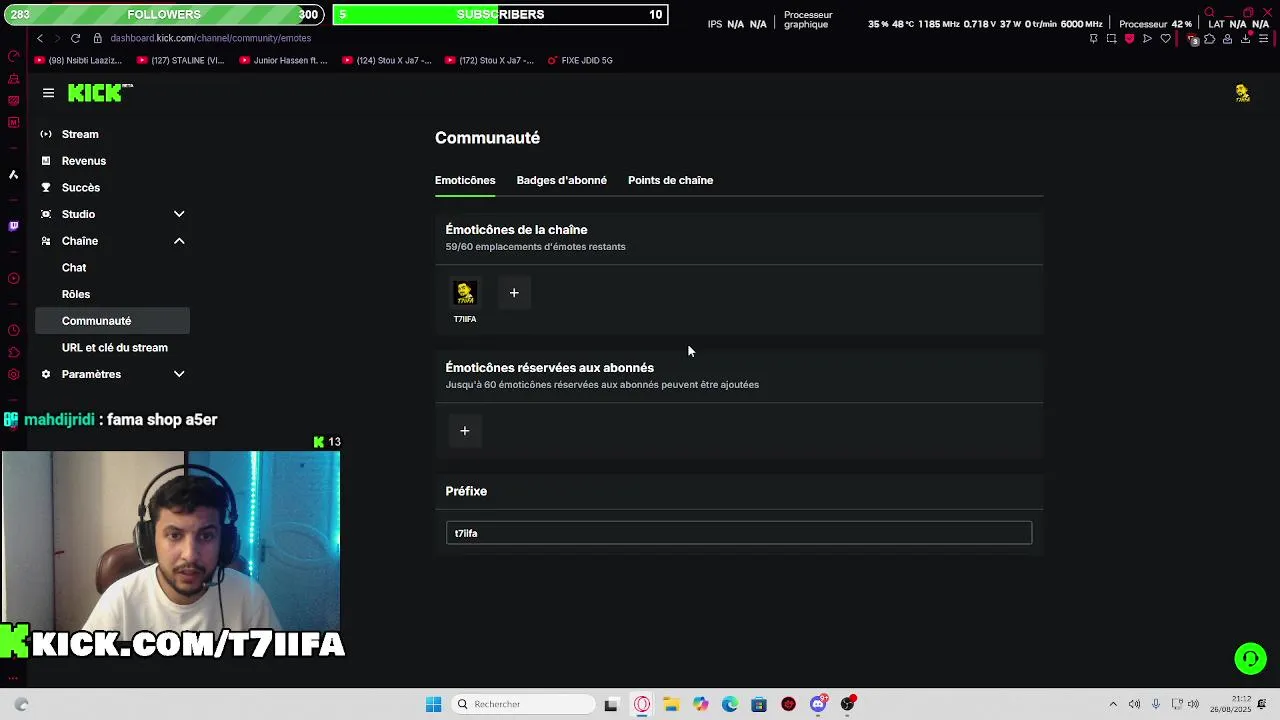Open the snapshot capture icon
Viewport: 1280px width, 720px height.
(1111, 39)
